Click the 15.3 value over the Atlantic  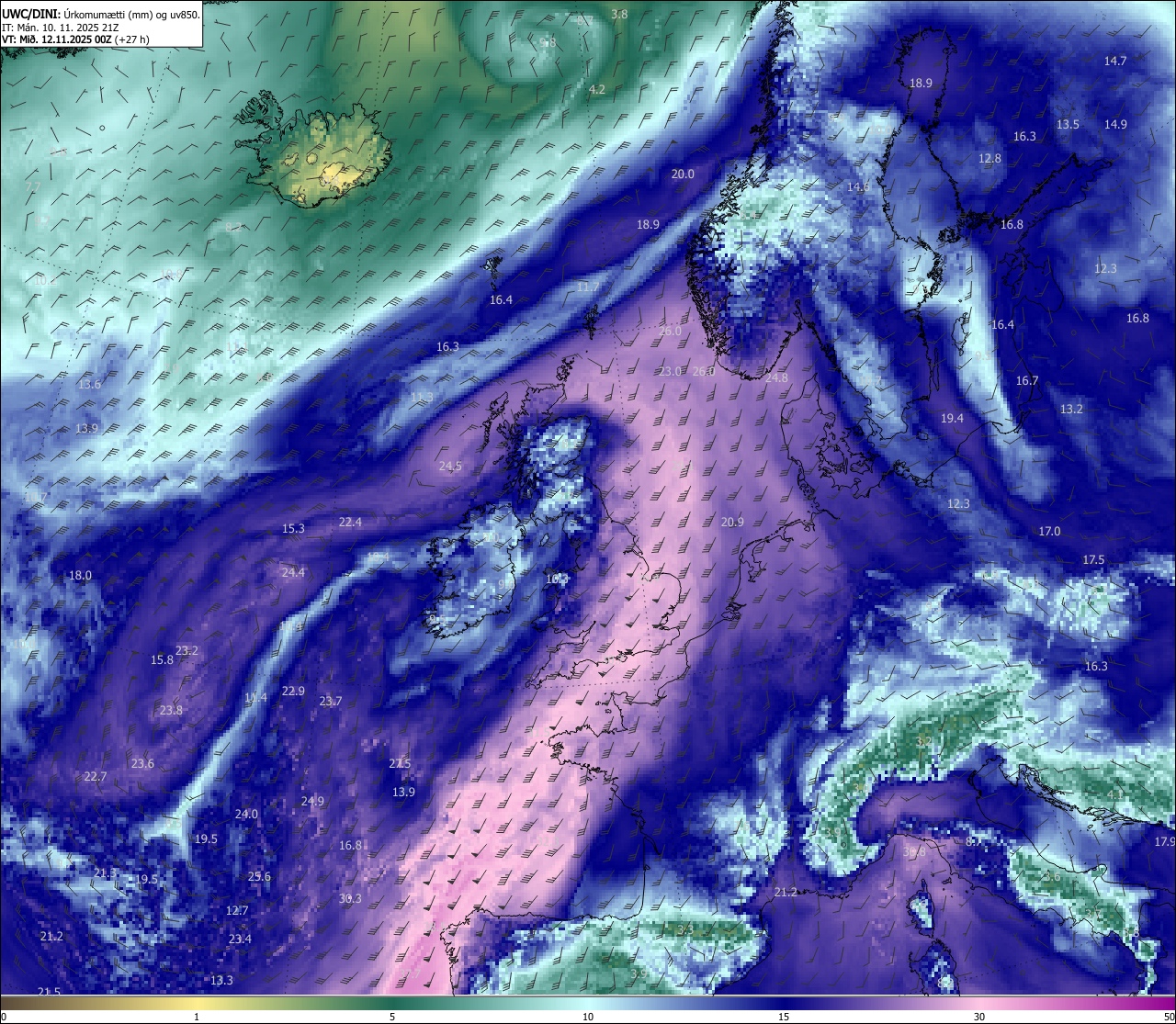[x=293, y=528]
